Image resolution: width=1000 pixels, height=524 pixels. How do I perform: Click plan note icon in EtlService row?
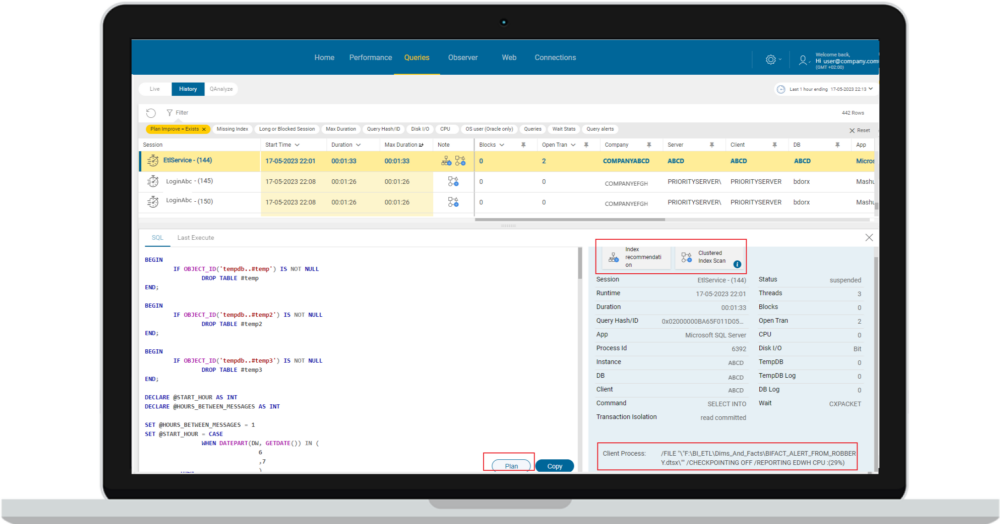pyautogui.click(x=460, y=161)
